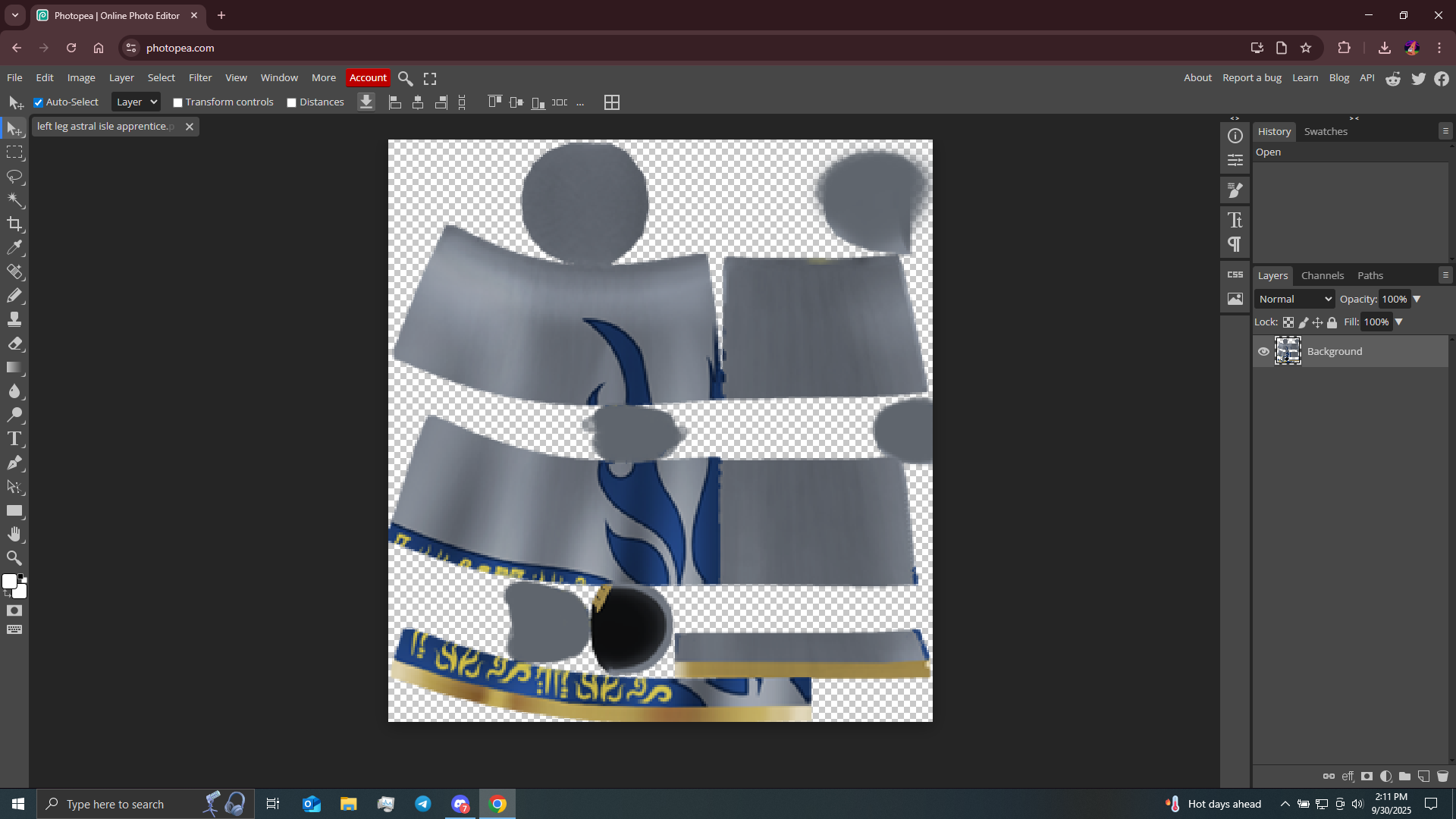Open the Learn link
This screenshot has height=819, width=1456.
[1304, 78]
